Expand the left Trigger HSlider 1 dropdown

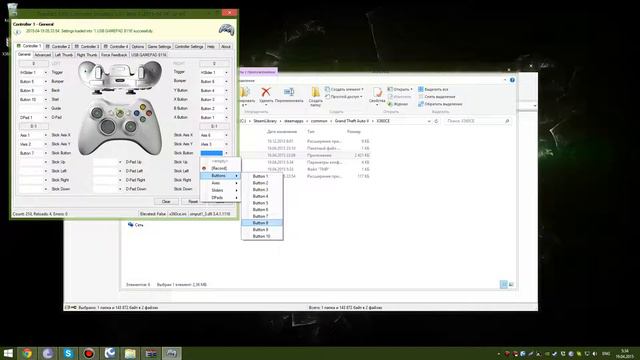point(45,73)
